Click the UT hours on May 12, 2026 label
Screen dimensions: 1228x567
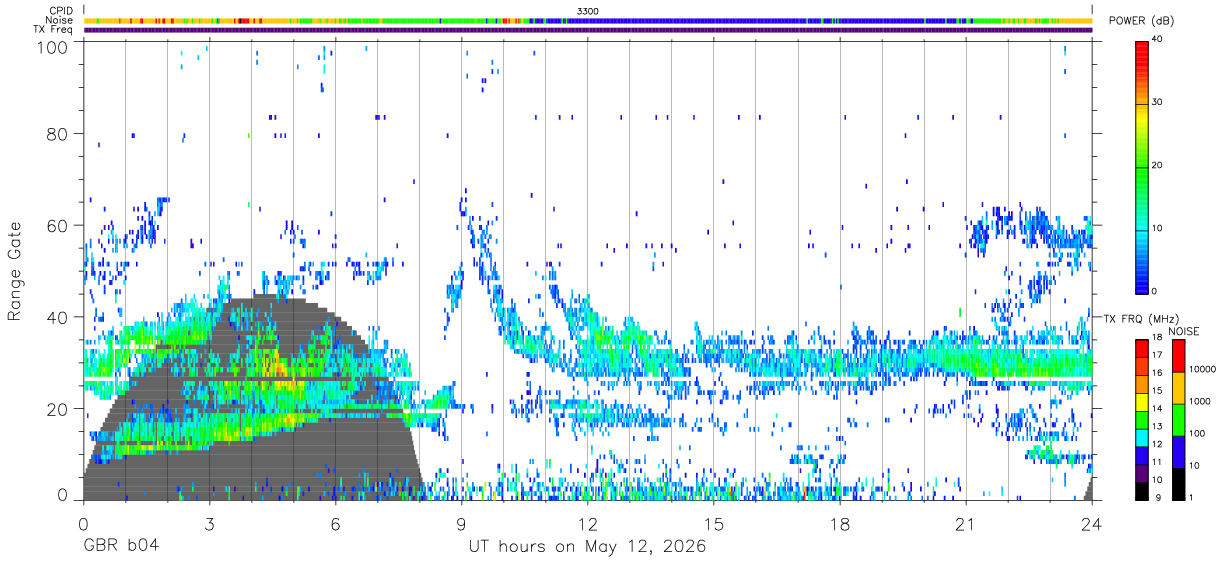587,547
